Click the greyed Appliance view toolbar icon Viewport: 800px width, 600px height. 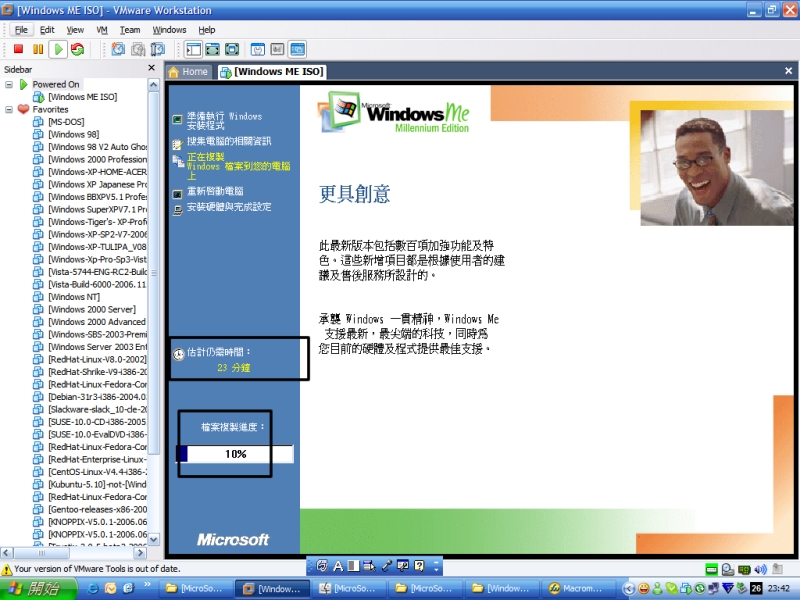pos(277,49)
